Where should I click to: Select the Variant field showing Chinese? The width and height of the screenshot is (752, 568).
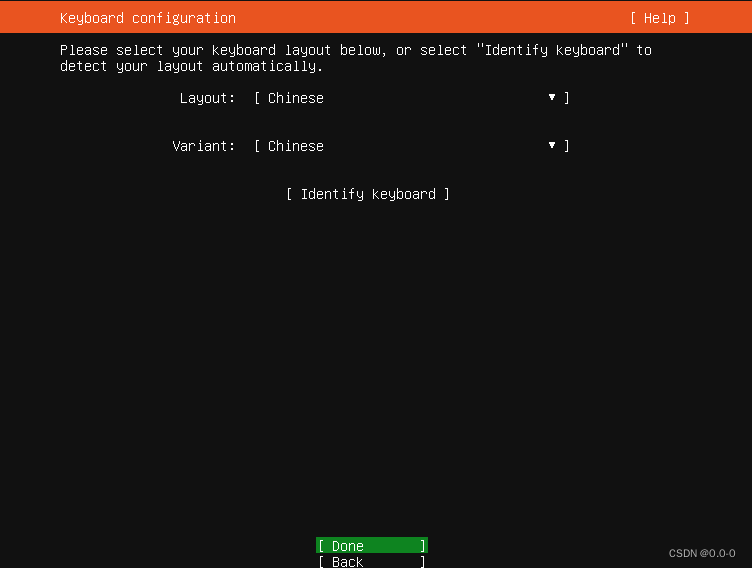click(x=411, y=146)
